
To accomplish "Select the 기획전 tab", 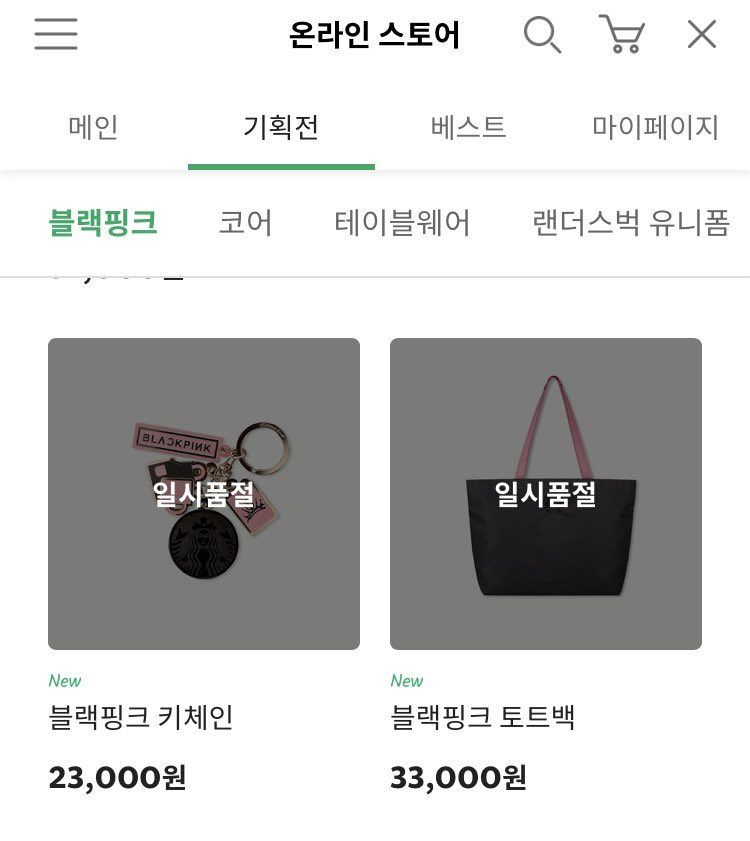I will [281, 128].
